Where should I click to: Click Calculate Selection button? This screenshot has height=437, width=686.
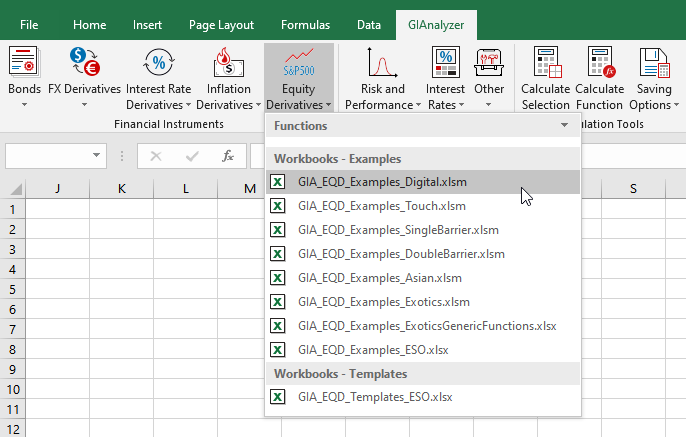click(546, 77)
